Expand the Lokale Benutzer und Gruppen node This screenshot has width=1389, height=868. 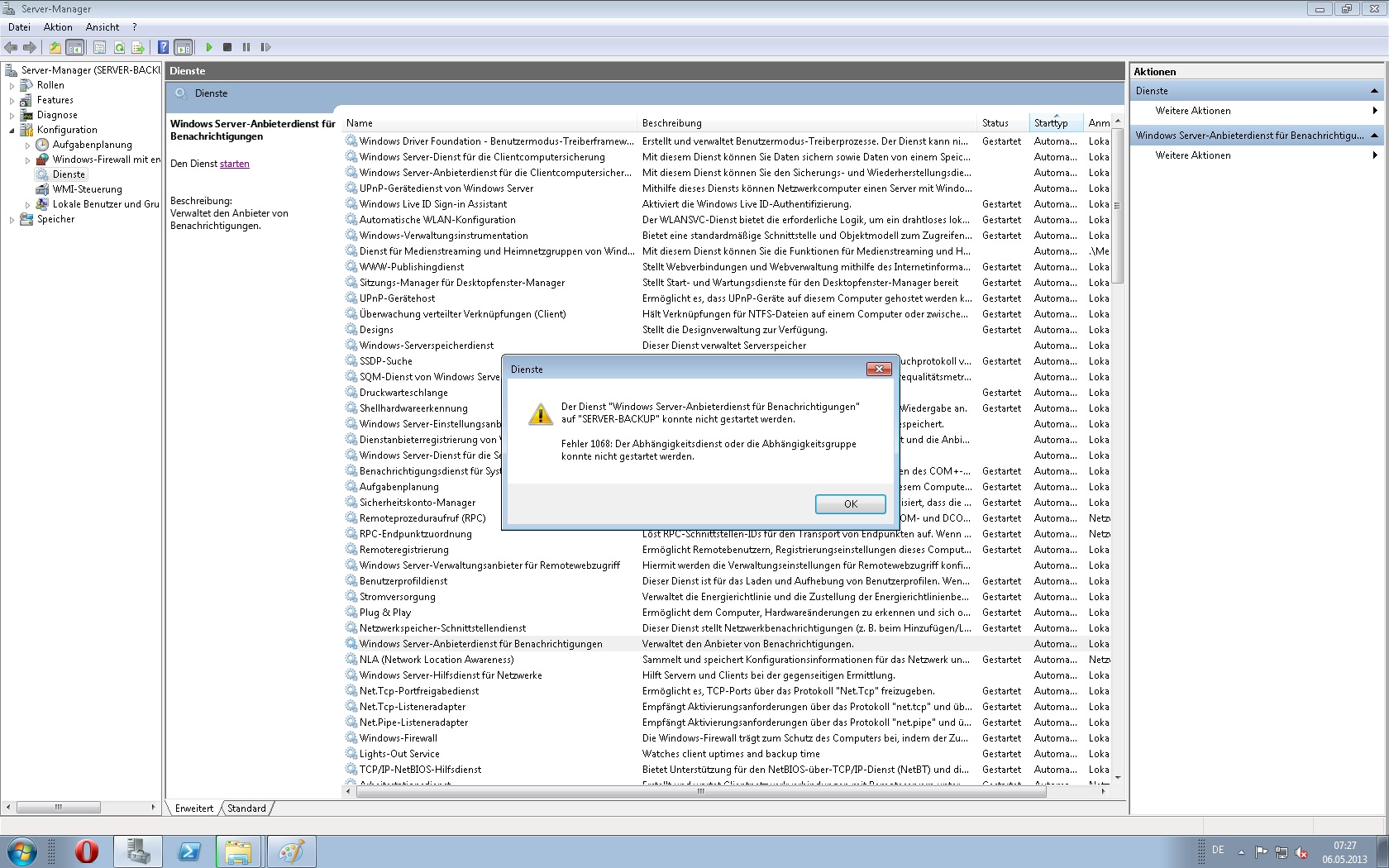click(x=27, y=204)
